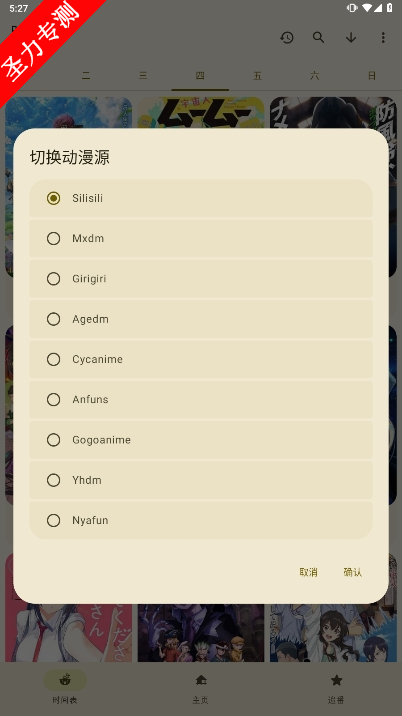This screenshot has height=716, width=402.
Task: Choose Mxdm as anime source
Action: 201,238
